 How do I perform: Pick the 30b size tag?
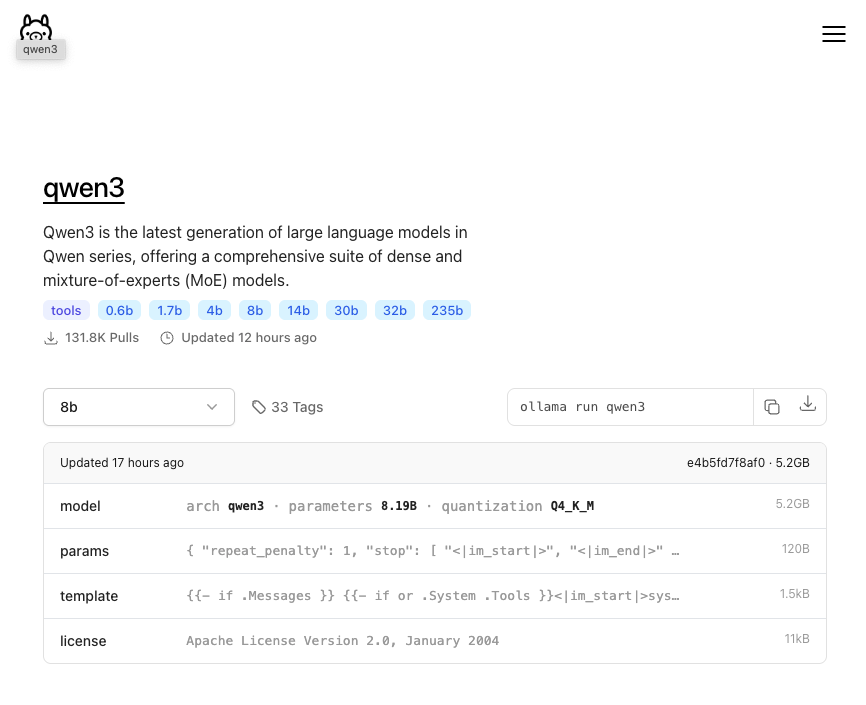(346, 311)
